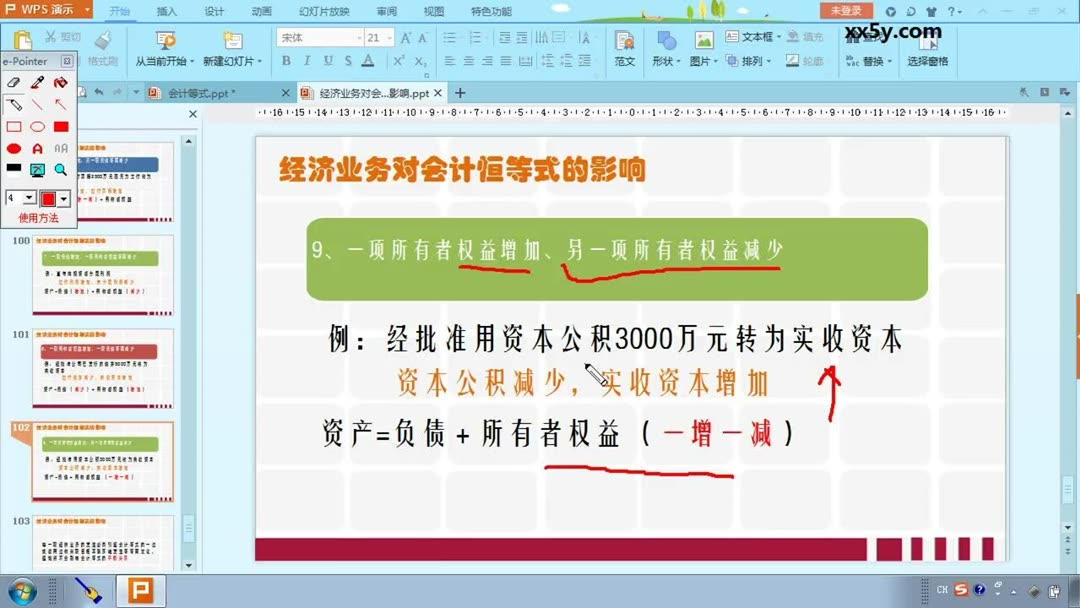Pick the ellipse drawing tool in e-Pointer
Screen dimensions: 1080x608
pyautogui.click(x=39, y=124)
